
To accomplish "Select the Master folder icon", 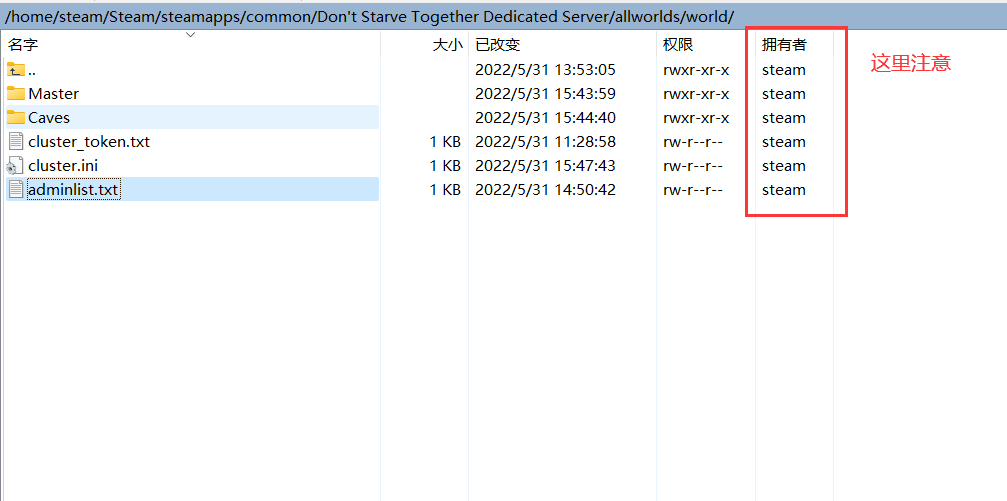I will (x=16, y=94).
